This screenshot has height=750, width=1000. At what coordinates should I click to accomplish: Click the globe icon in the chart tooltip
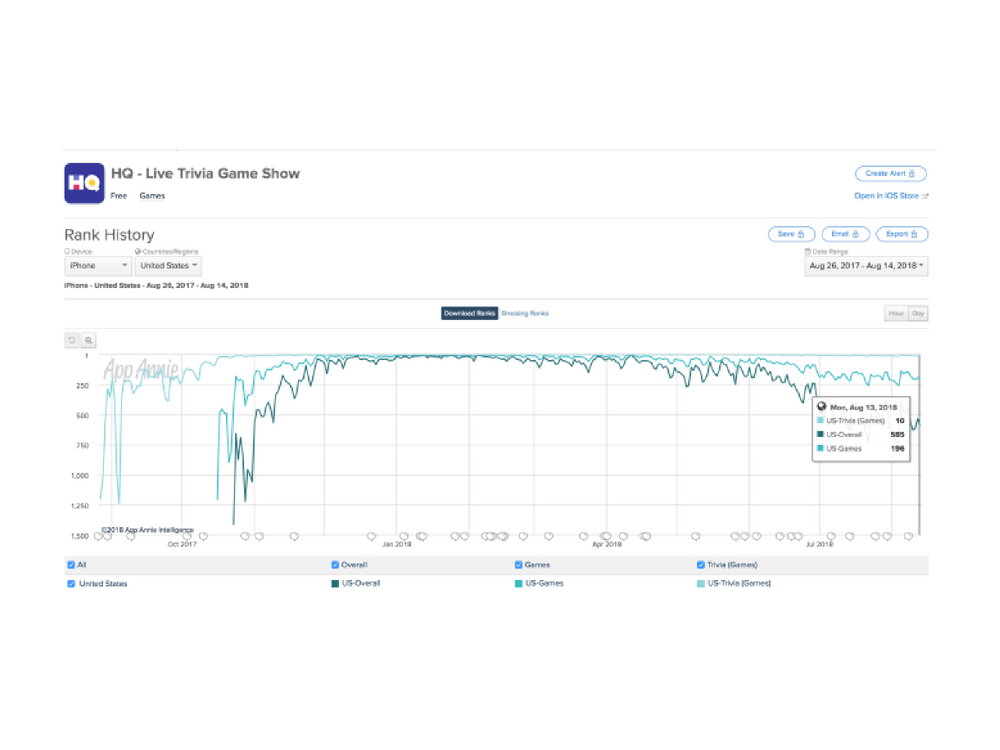[x=822, y=407]
